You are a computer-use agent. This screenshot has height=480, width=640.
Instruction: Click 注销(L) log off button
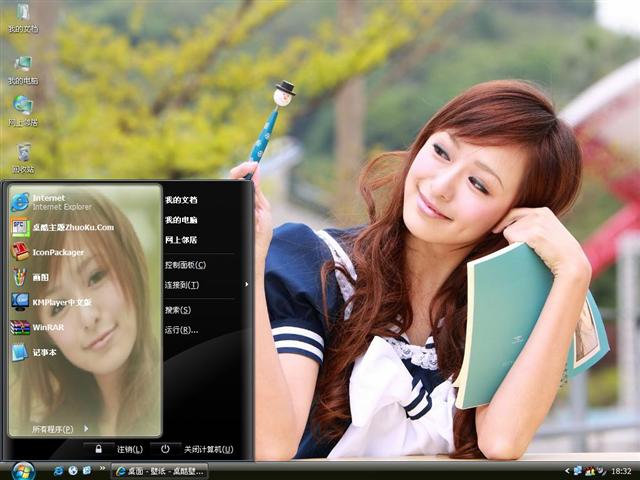[x=130, y=449]
